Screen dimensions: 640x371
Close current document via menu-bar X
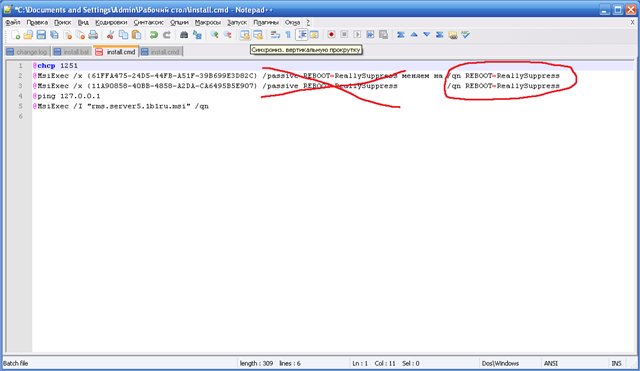[x=632, y=22]
